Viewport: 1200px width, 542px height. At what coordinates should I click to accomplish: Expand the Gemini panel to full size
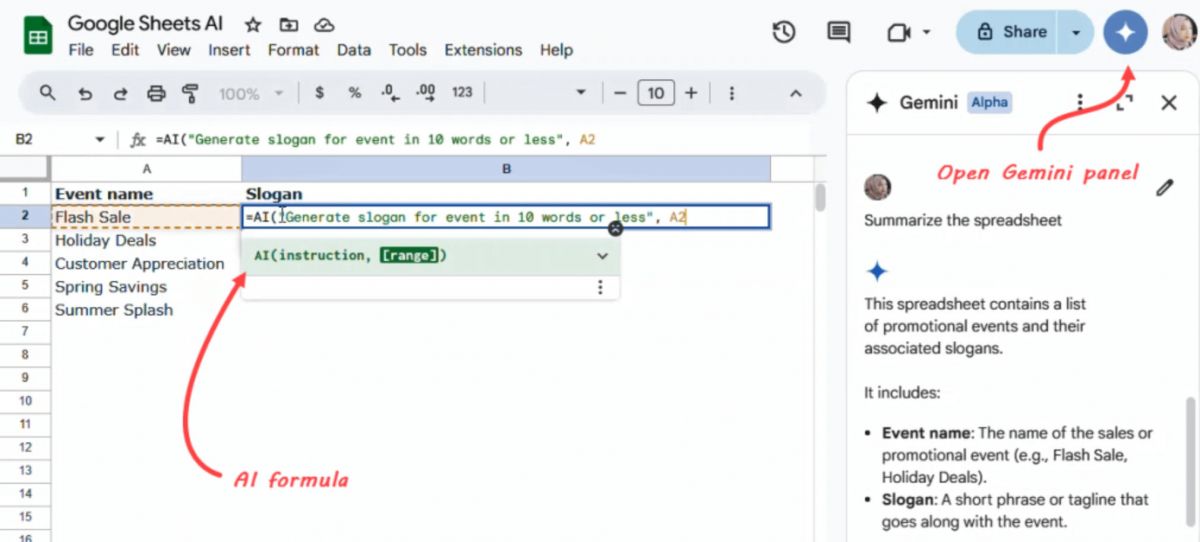click(x=1124, y=102)
